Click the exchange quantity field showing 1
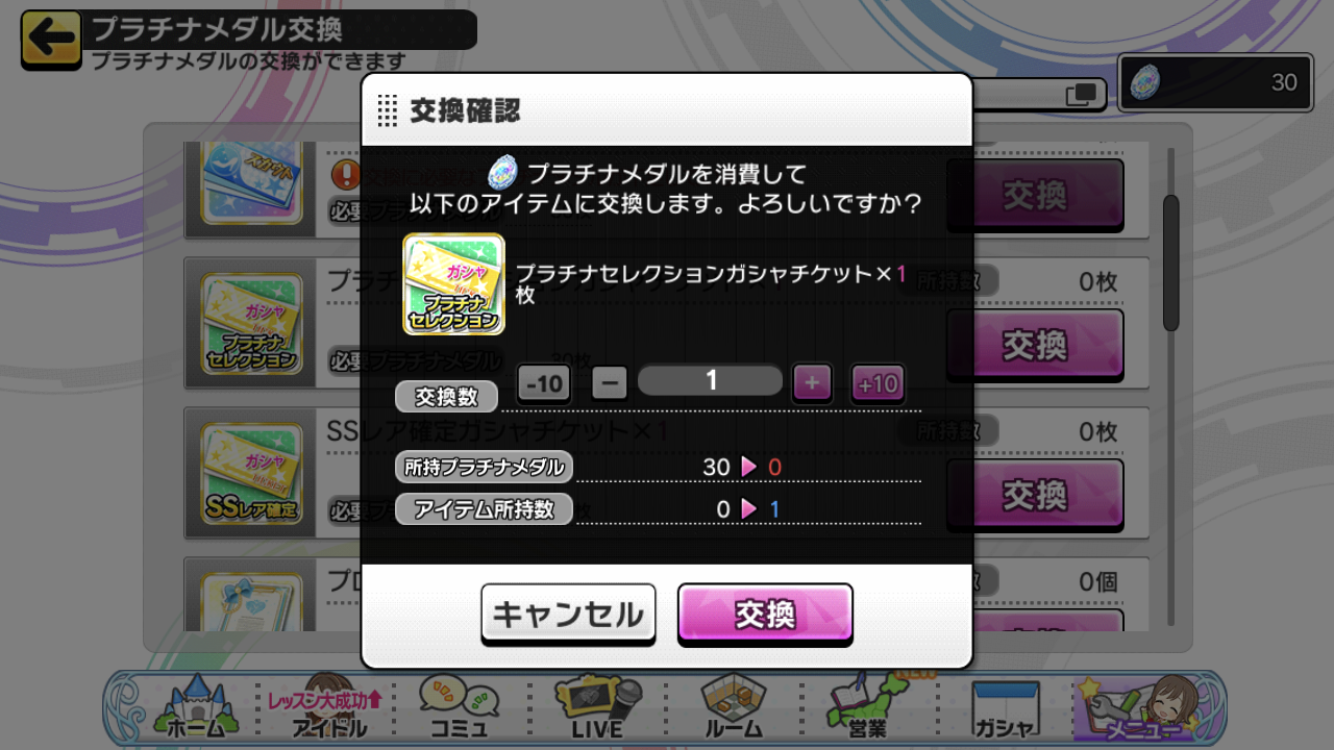The image size is (1334, 750). click(x=710, y=381)
